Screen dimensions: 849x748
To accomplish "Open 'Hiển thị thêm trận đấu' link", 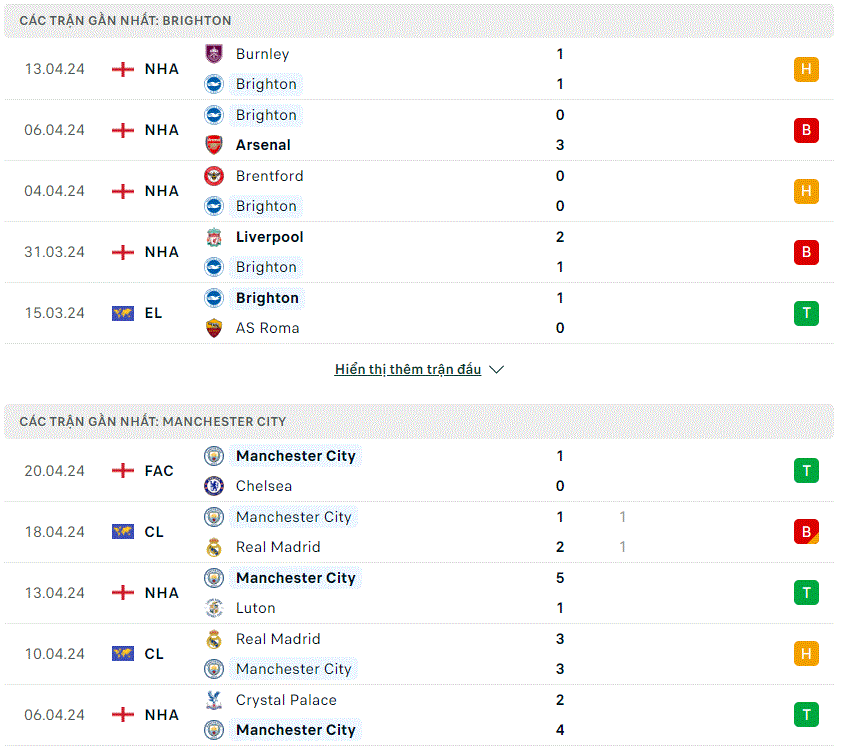I will click(x=408, y=369).
